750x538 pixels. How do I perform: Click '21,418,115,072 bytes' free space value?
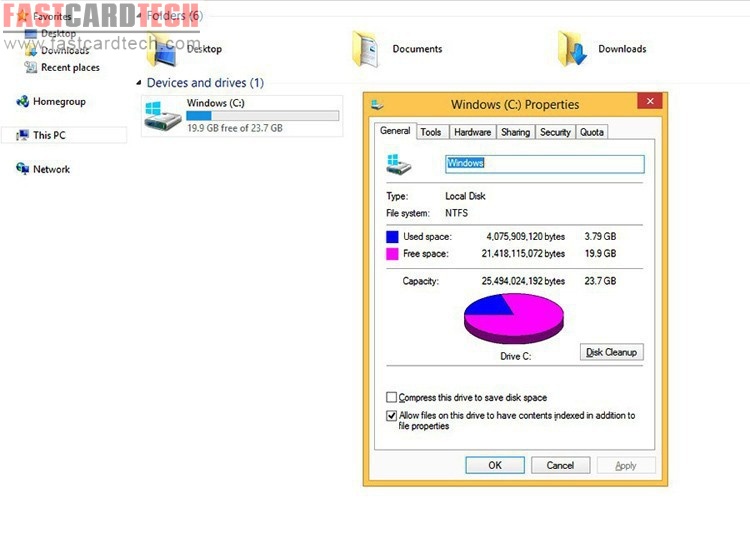tap(523, 253)
